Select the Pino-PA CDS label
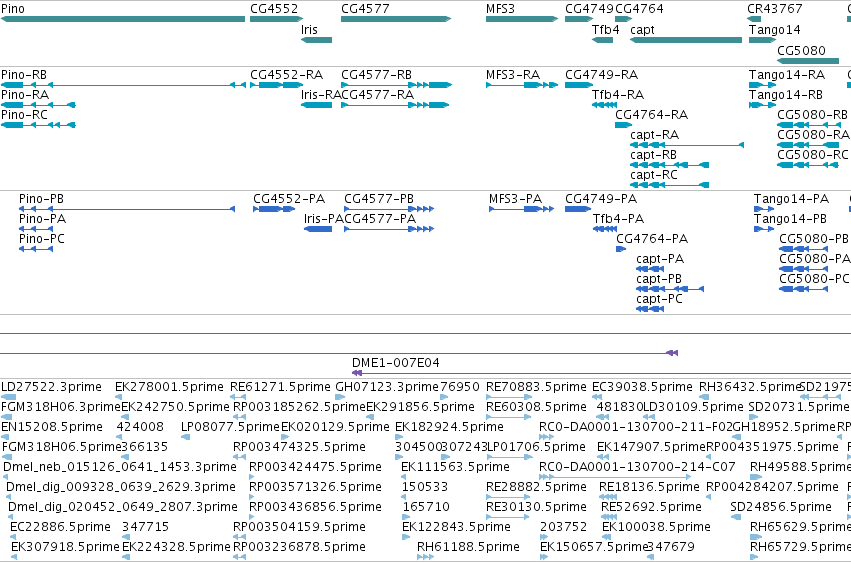Image resolution: width=851 pixels, height=562 pixels. pyautogui.click(x=42, y=219)
